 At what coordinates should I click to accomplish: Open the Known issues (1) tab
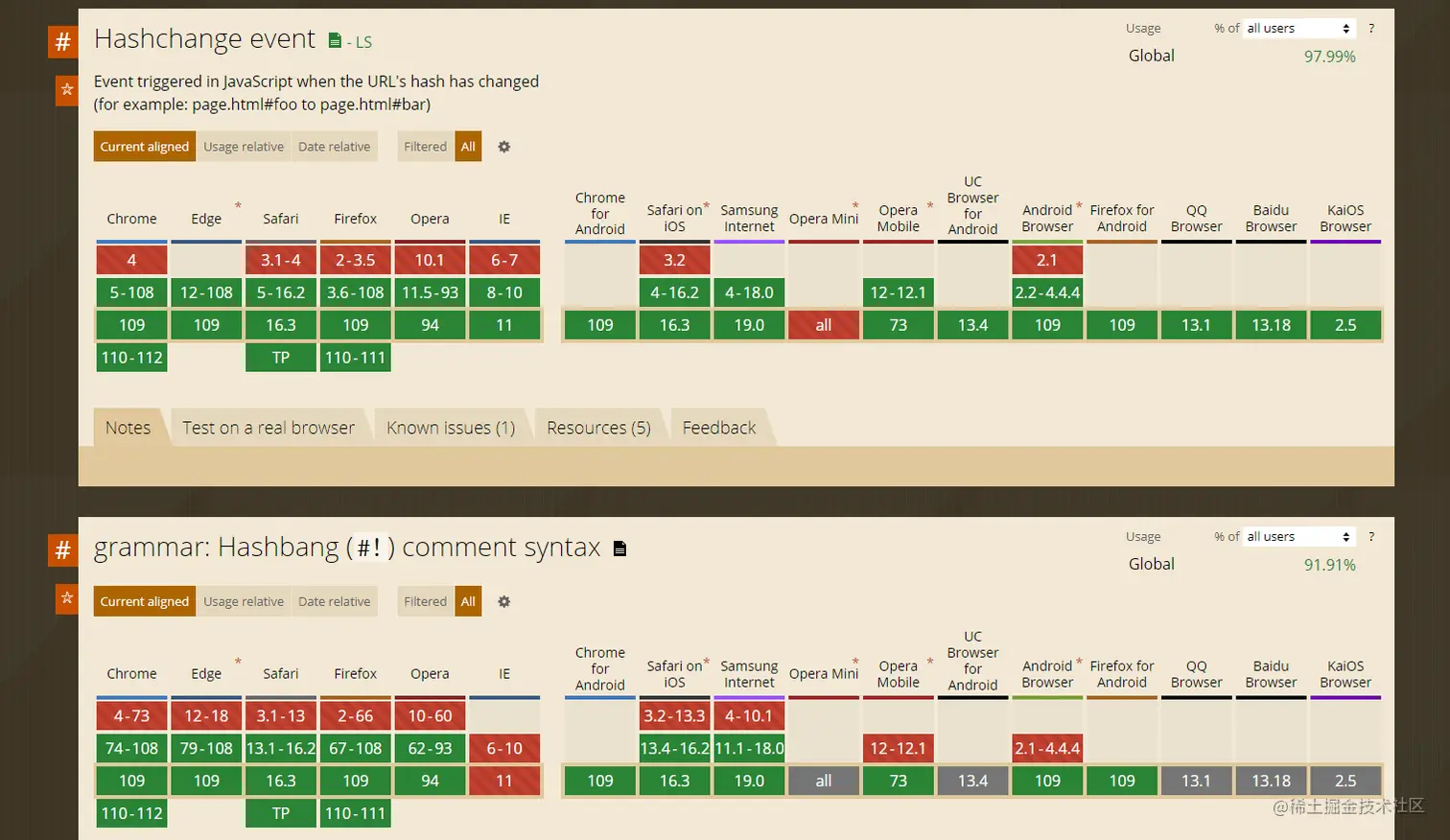click(x=451, y=428)
